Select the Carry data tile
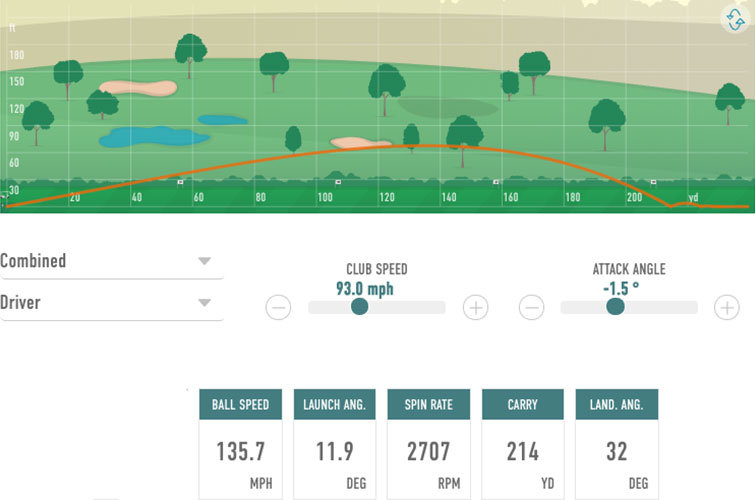Image resolution: width=755 pixels, height=500 pixels. pyautogui.click(x=522, y=443)
